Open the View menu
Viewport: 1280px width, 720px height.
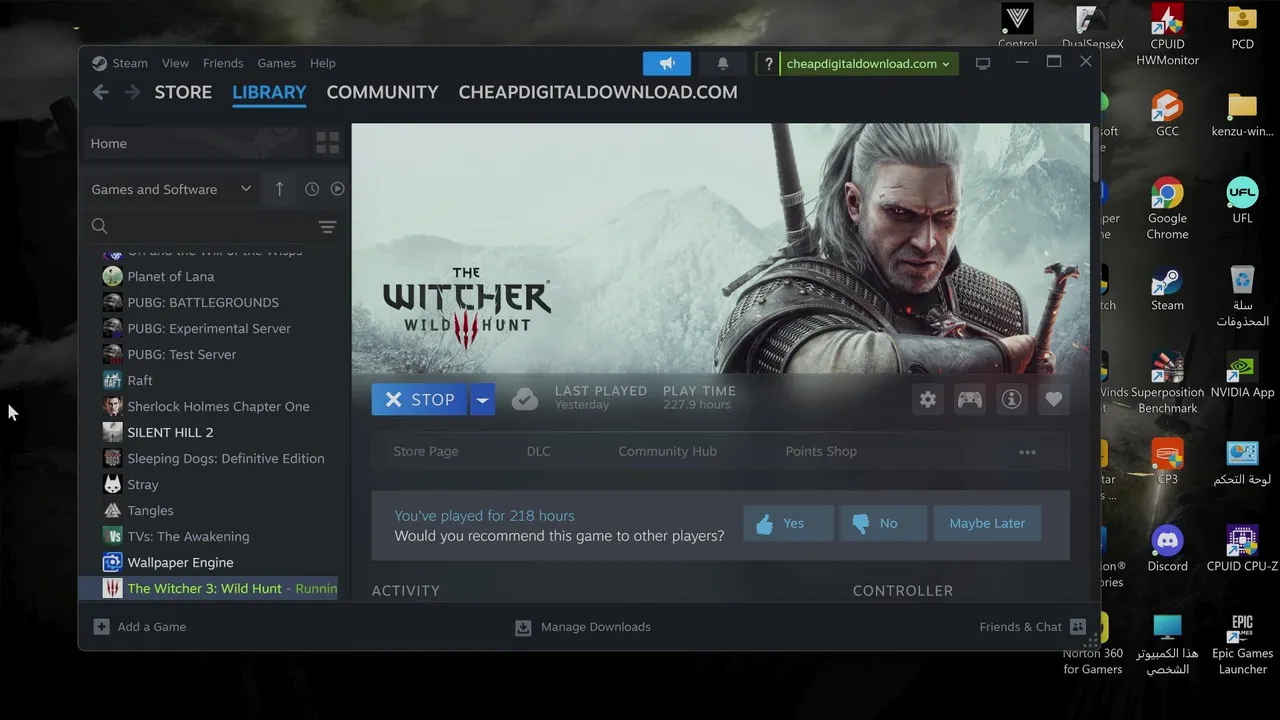tap(175, 63)
